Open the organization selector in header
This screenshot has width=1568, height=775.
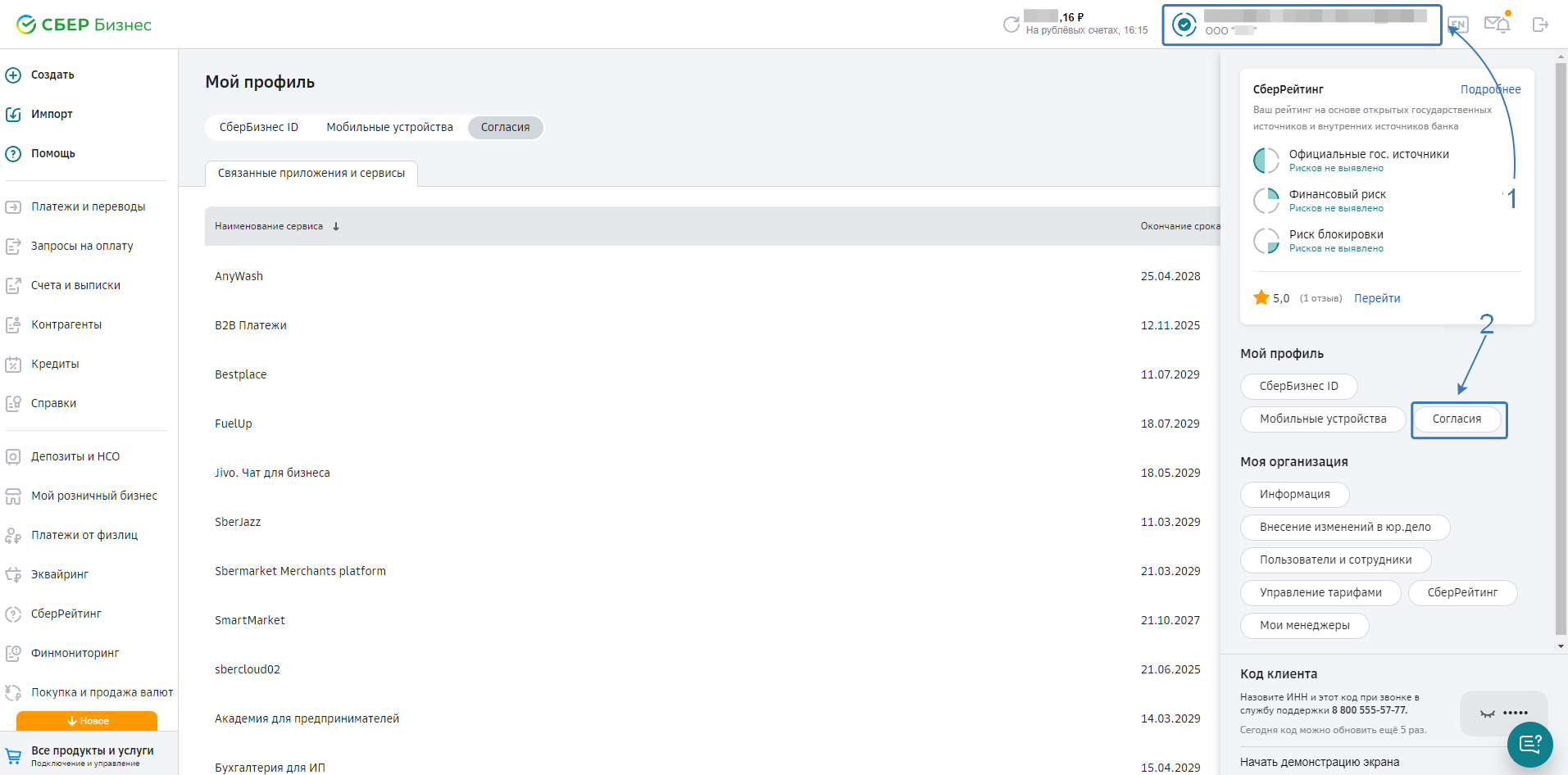point(1302,25)
